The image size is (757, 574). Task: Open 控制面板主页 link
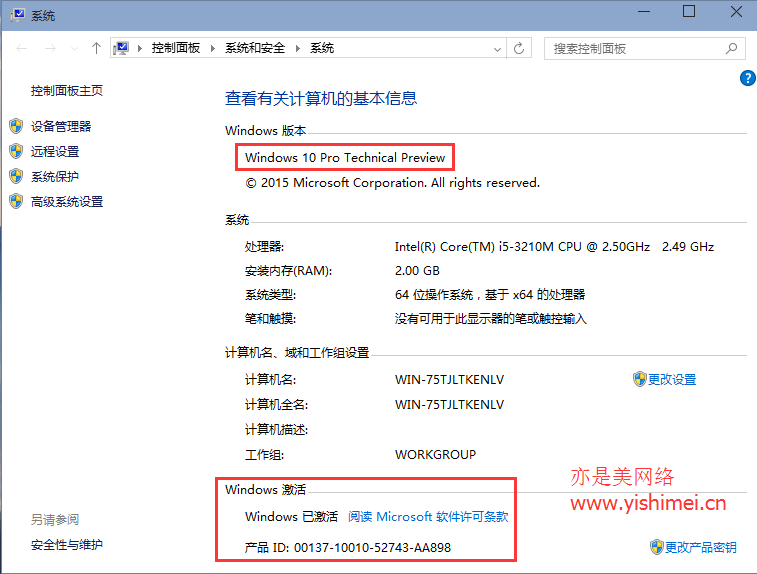(67, 91)
